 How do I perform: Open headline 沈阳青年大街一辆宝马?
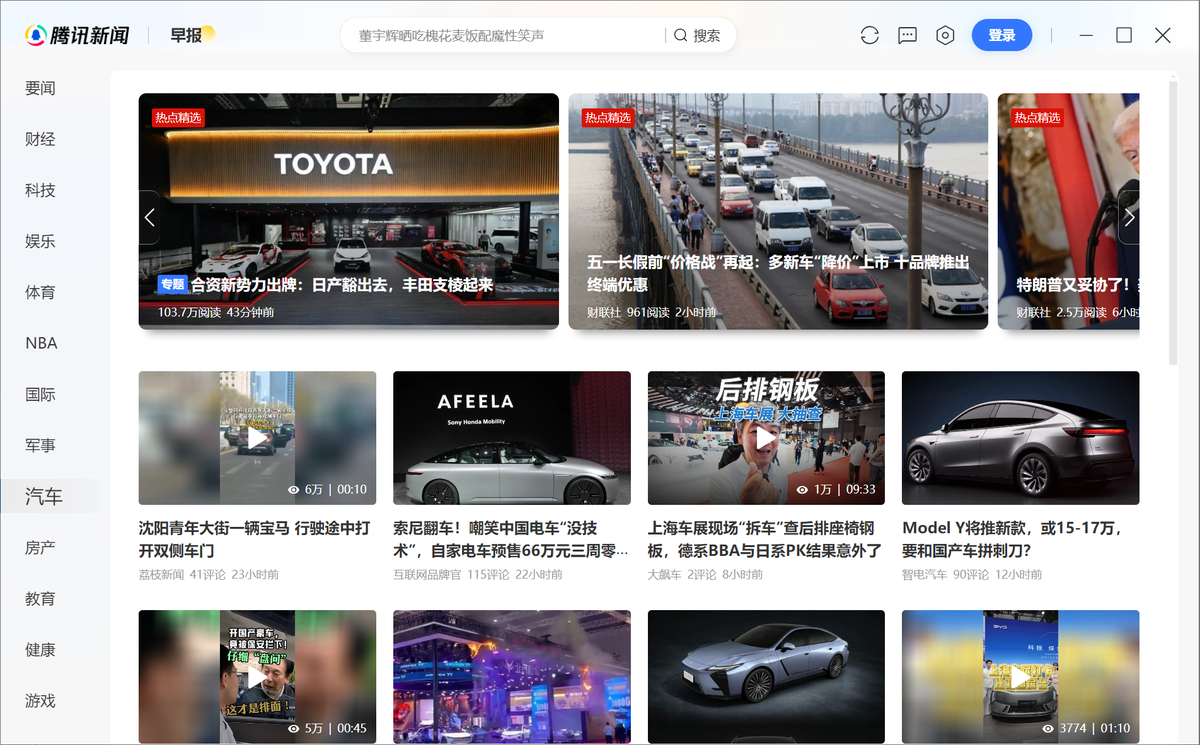[257, 539]
